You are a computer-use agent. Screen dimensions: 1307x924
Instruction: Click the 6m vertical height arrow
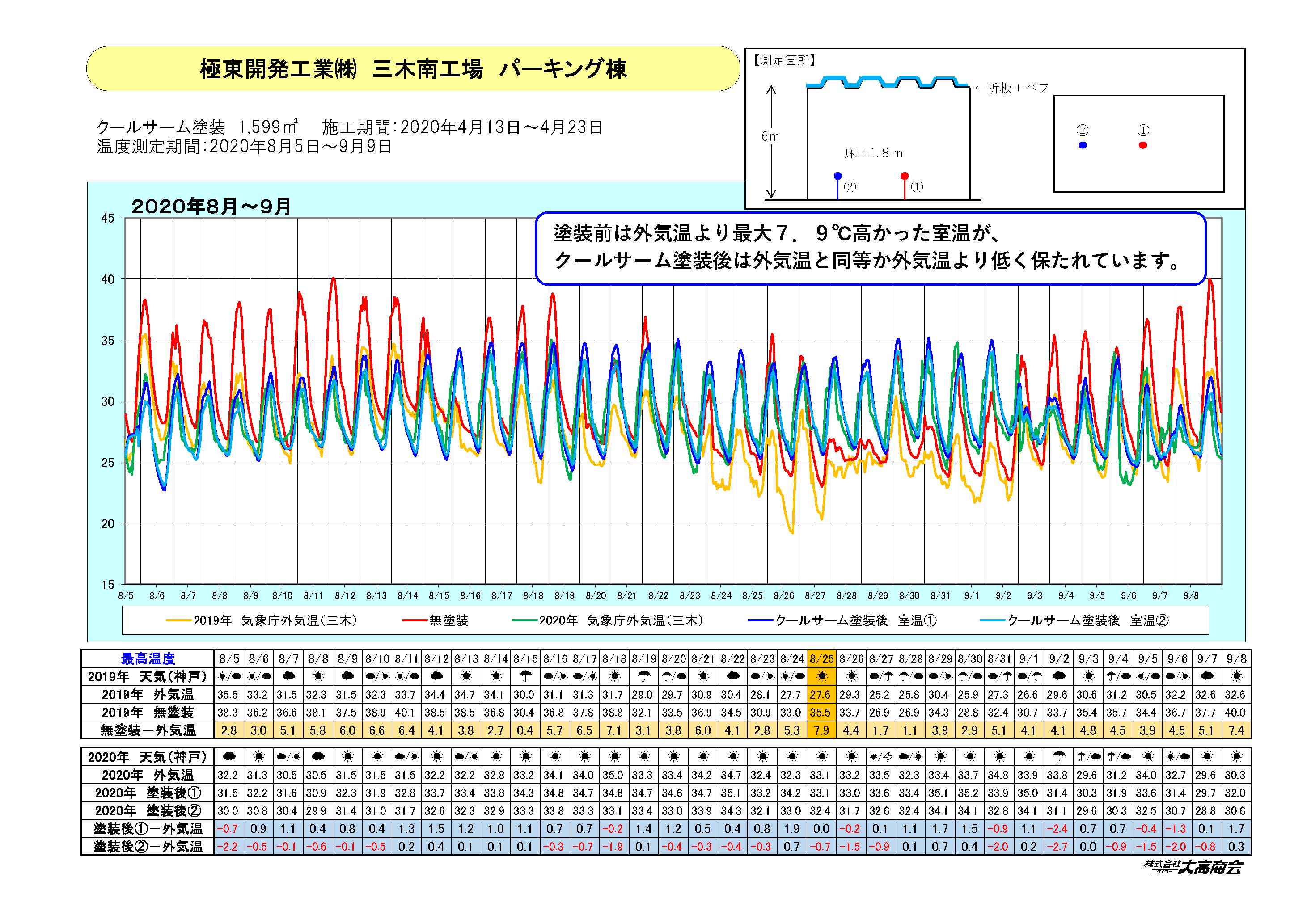[771, 142]
